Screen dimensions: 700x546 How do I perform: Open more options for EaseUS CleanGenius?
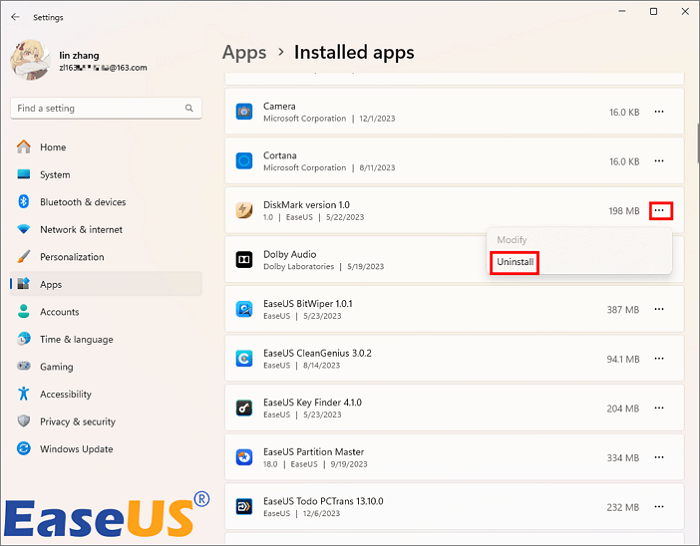tap(659, 358)
